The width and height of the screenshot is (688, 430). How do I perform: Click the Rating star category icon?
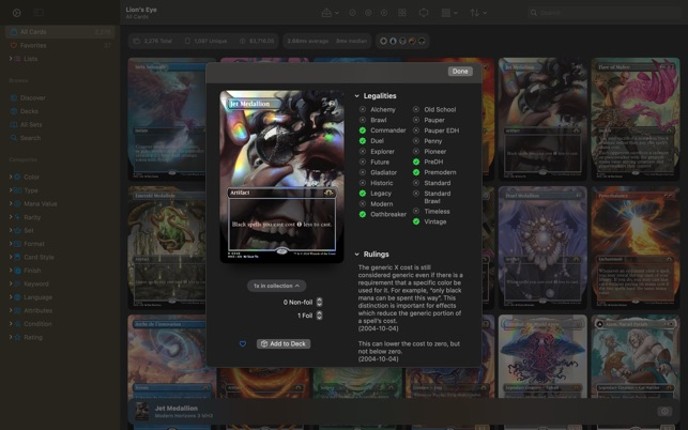tap(18, 337)
